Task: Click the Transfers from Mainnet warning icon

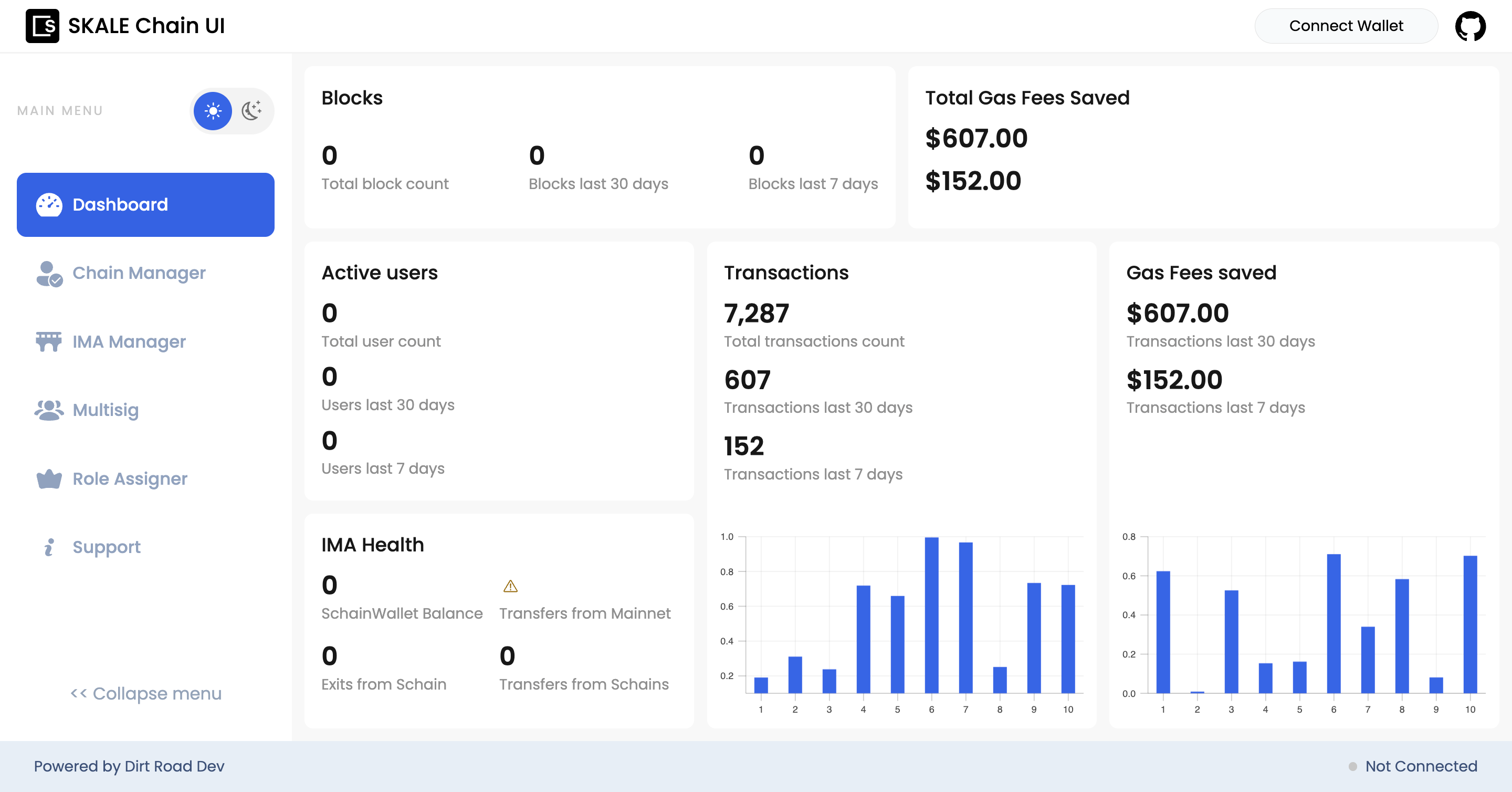Action: 510,586
